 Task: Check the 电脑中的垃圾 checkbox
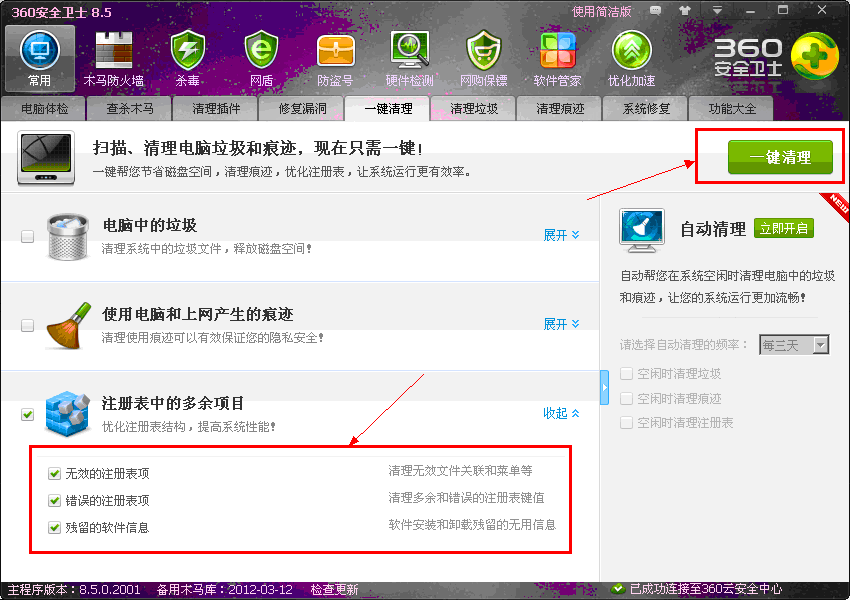click(27, 236)
